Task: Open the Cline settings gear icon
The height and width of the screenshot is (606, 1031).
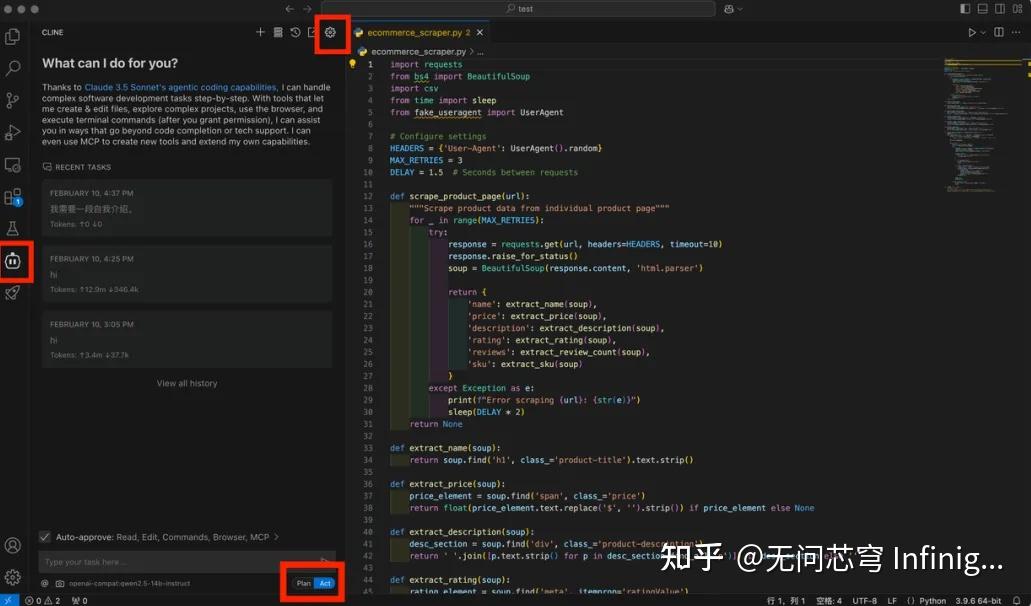Action: (x=331, y=33)
